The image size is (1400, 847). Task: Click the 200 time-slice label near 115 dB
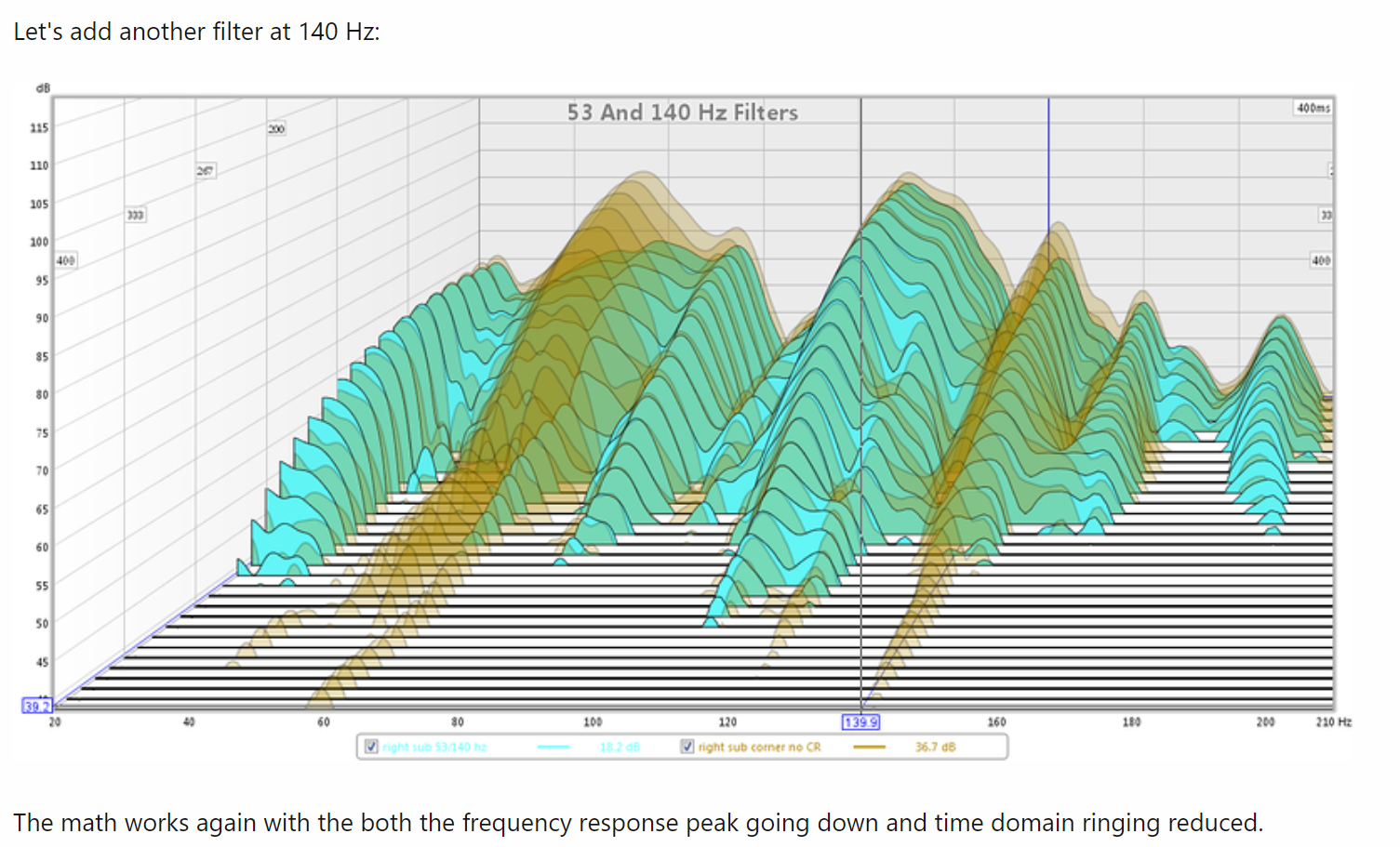[276, 128]
